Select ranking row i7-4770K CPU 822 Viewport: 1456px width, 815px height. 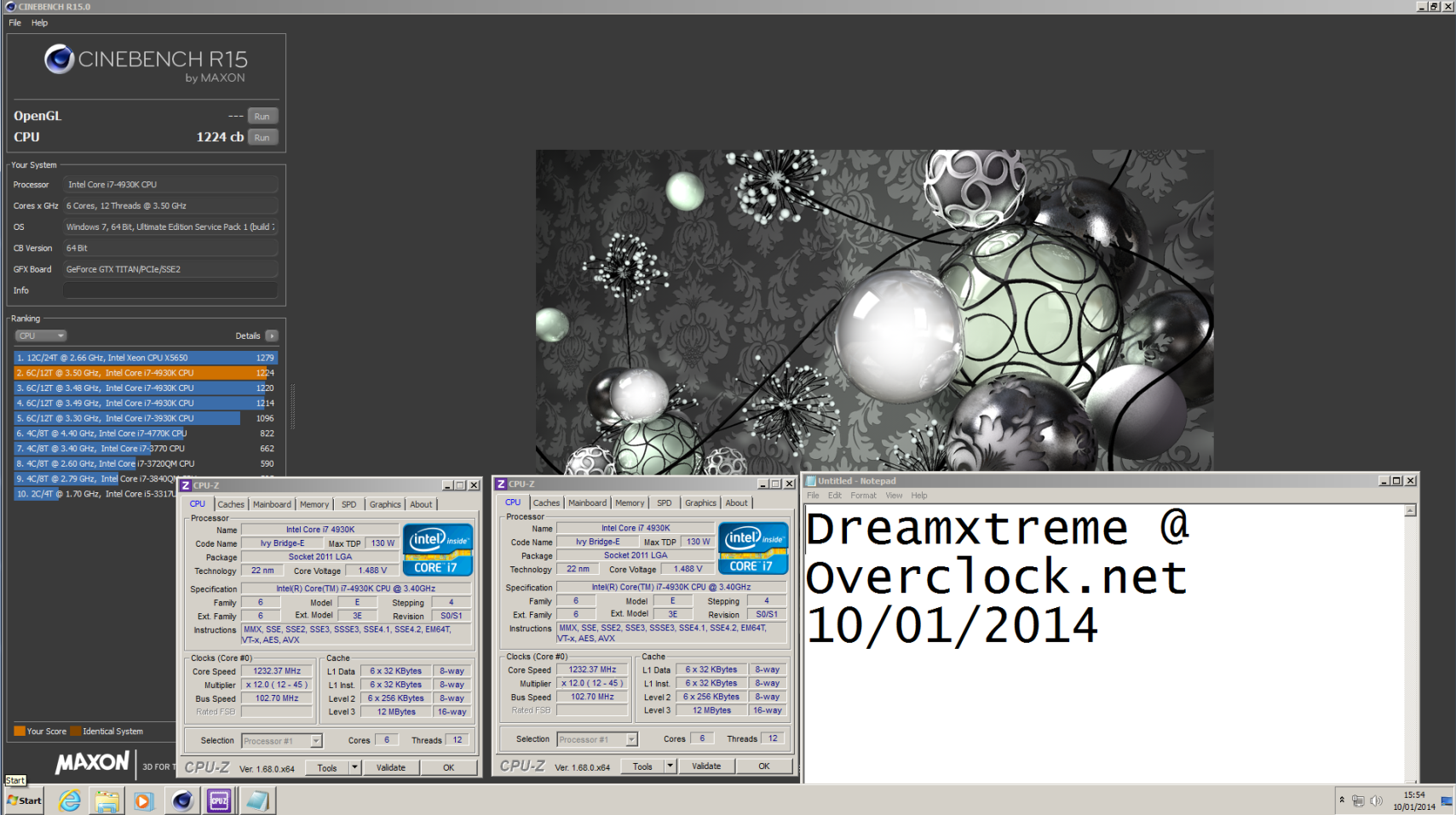pos(146,433)
